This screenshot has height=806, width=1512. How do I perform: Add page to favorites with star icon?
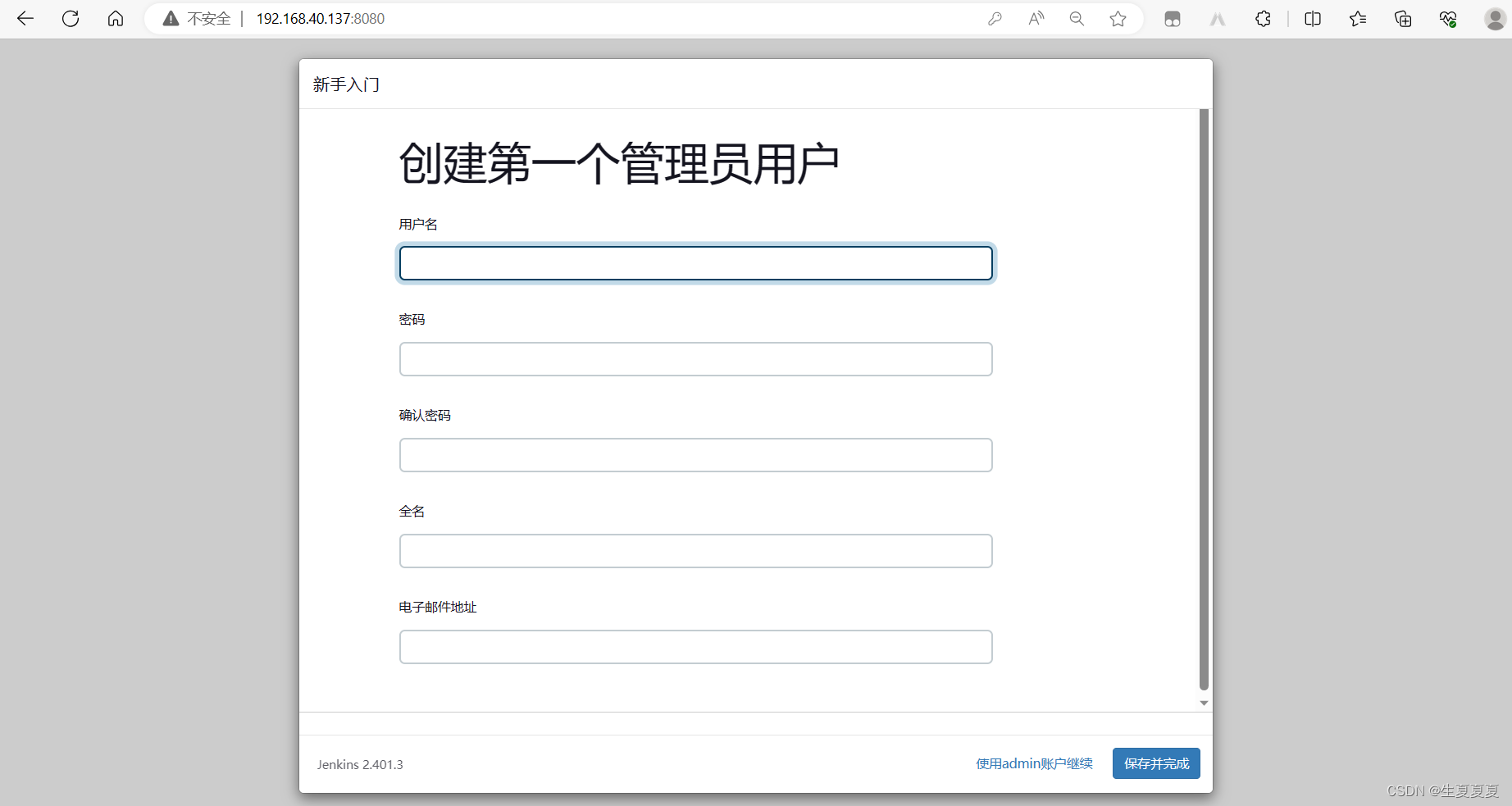(1118, 19)
